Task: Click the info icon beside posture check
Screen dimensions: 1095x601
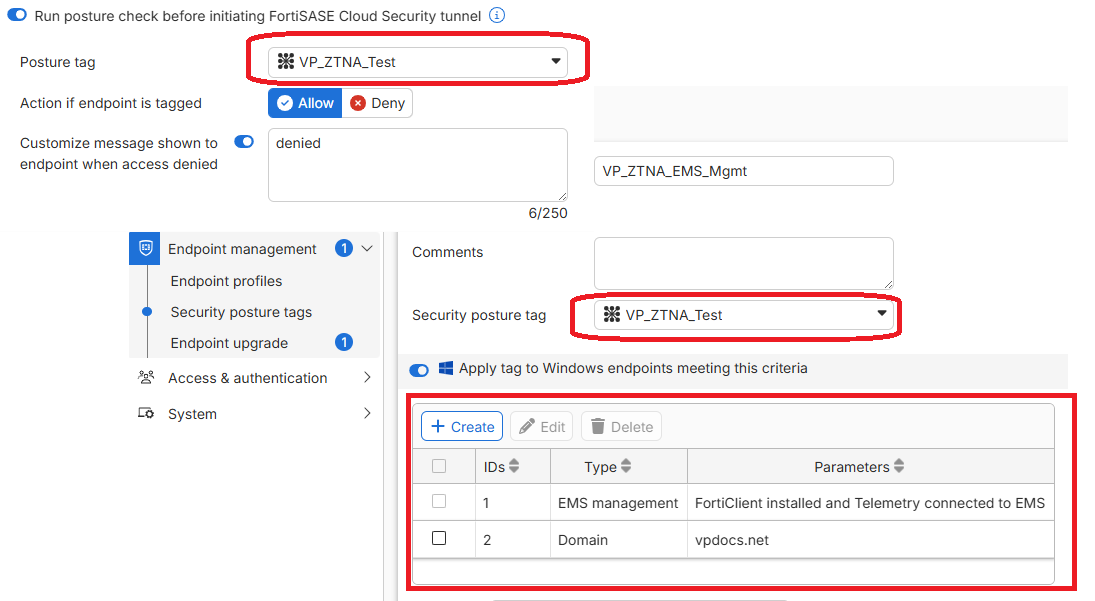Action: 497,15
